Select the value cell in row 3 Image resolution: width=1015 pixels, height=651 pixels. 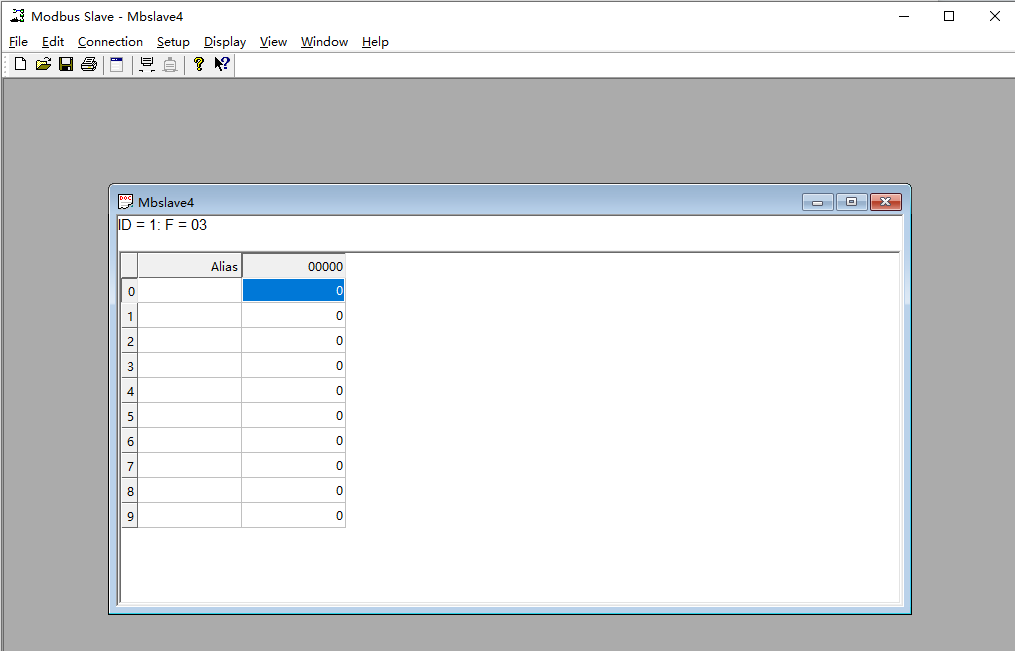pos(293,366)
